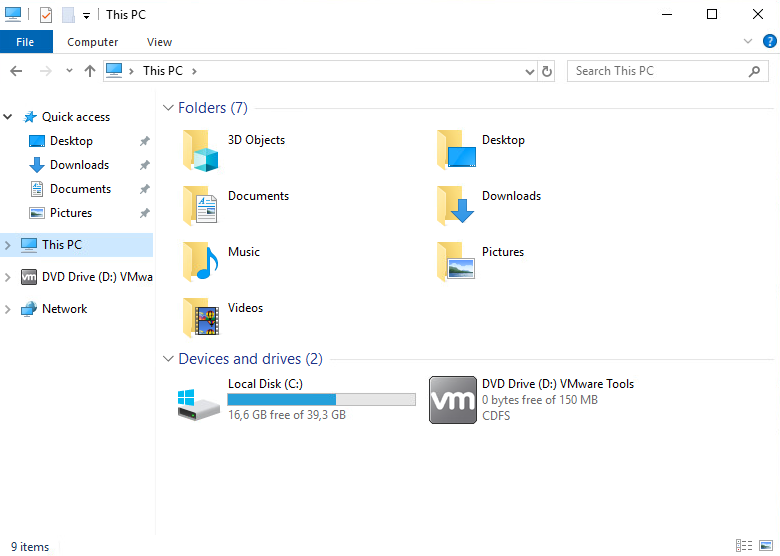Screen dimensions: 780x556
Task: Expand the This PC tree node
Action: click(x=7, y=245)
